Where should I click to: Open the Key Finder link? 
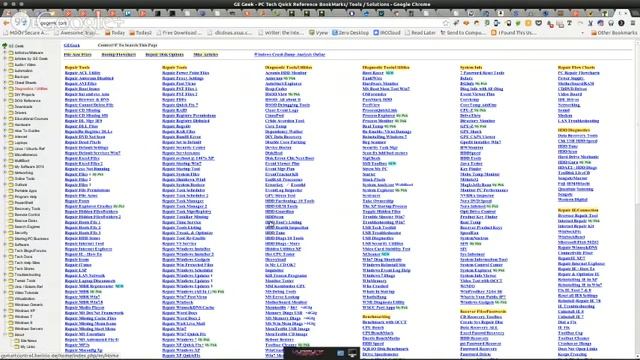[x=471, y=169]
